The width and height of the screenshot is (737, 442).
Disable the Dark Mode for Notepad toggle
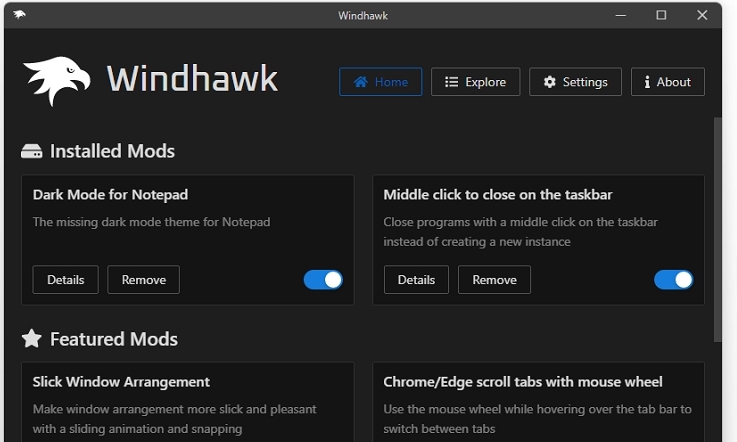coord(323,280)
